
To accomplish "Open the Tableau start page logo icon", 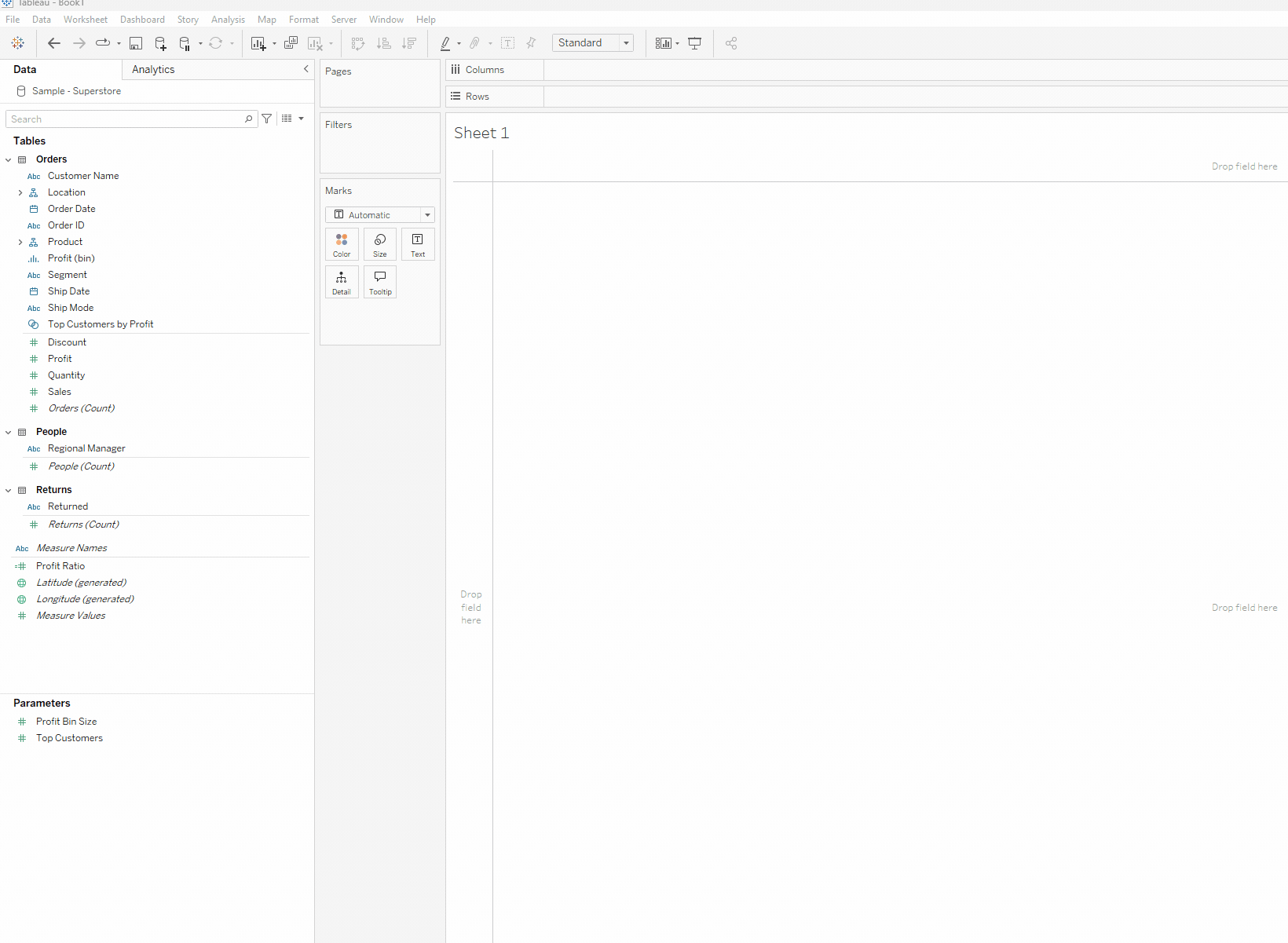I will (x=17, y=43).
